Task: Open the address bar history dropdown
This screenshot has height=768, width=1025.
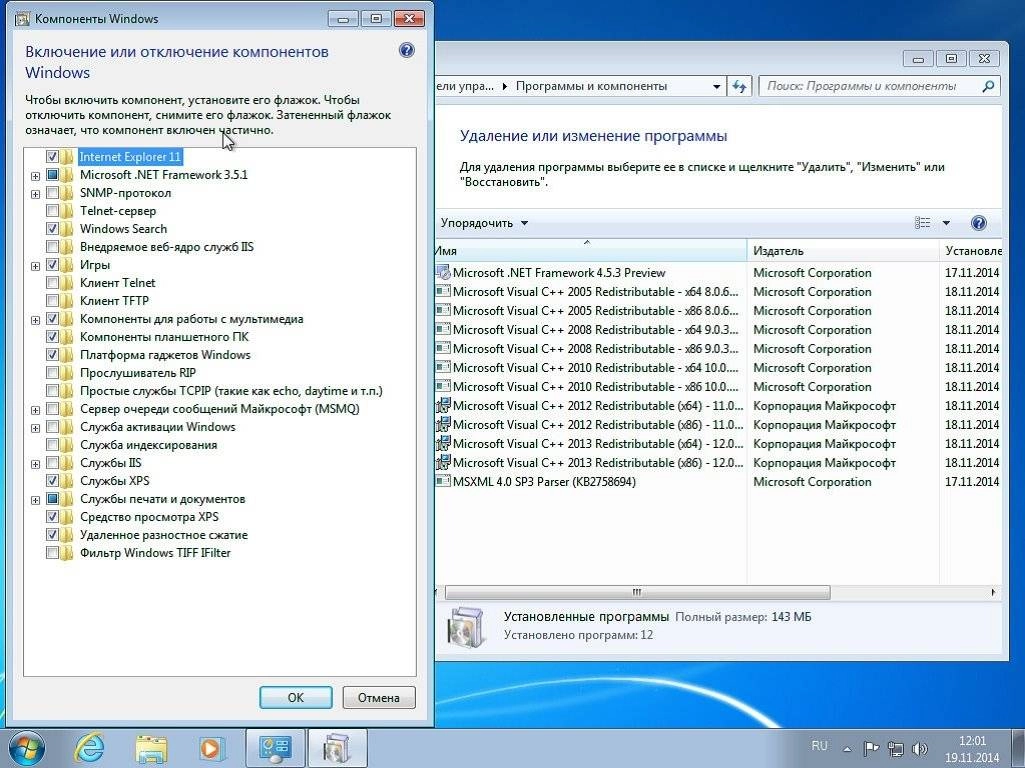Action: point(716,86)
